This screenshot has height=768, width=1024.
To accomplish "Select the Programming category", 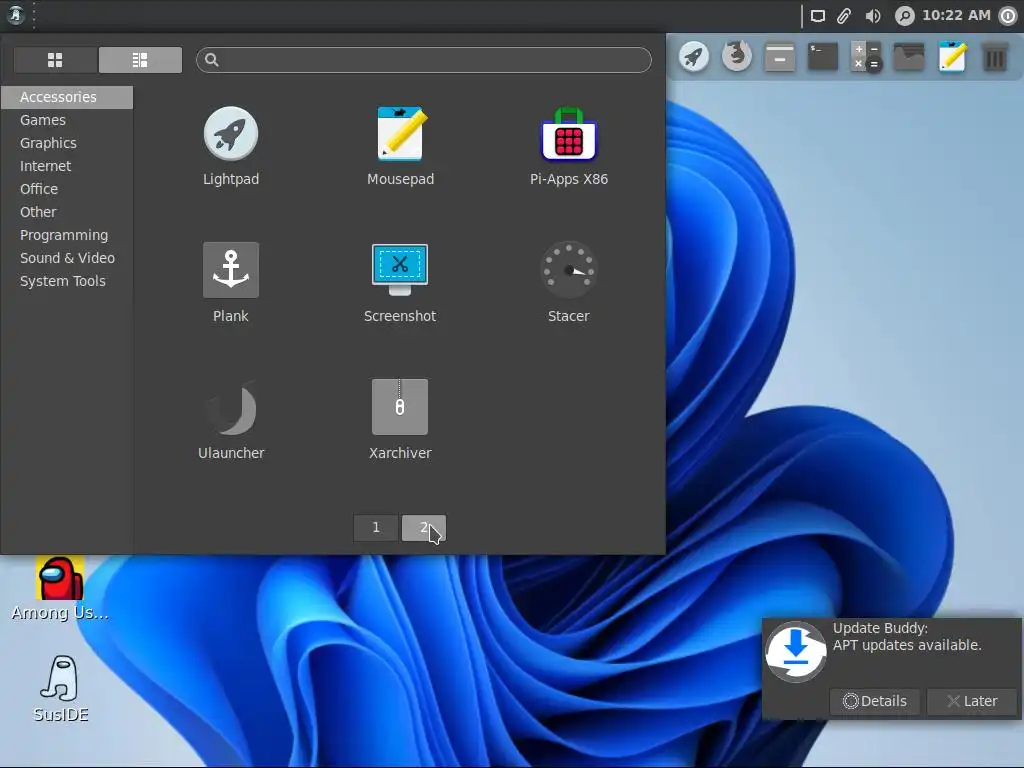I will tap(67, 235).
